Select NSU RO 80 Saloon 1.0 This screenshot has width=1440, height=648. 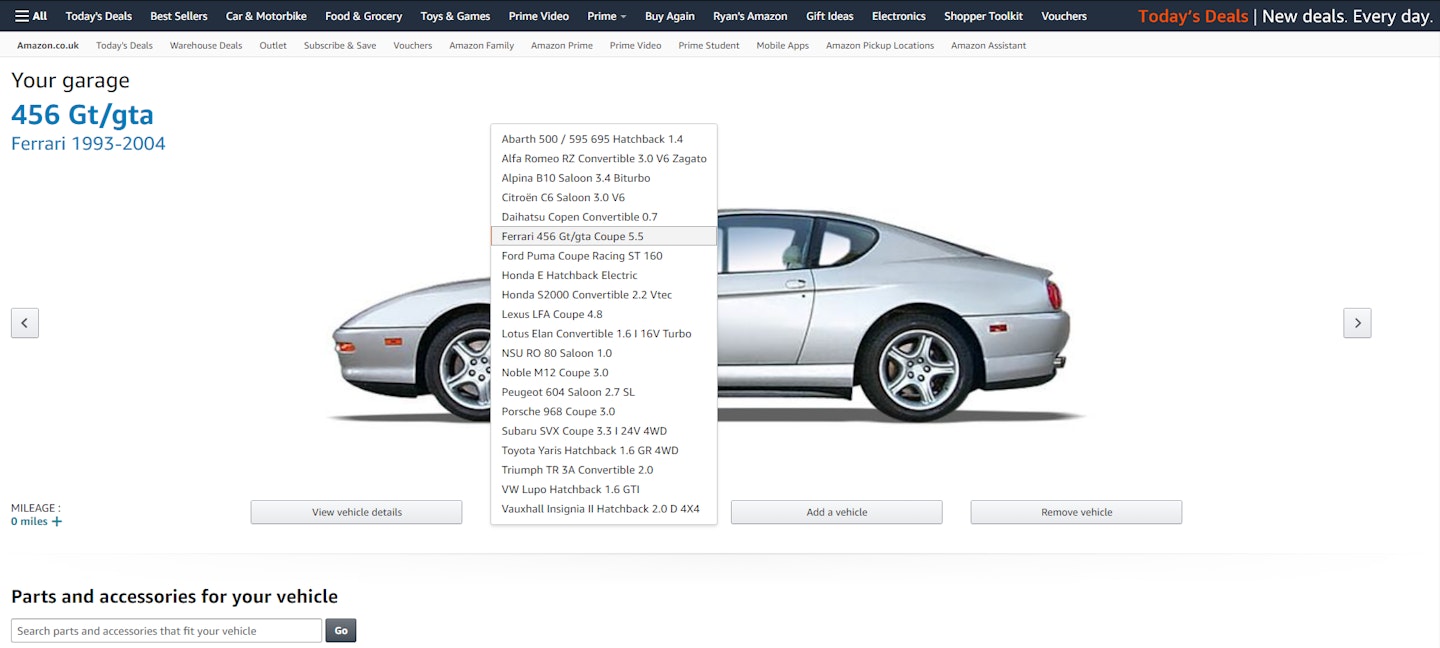pyautogui.click(x=604, y=353)
